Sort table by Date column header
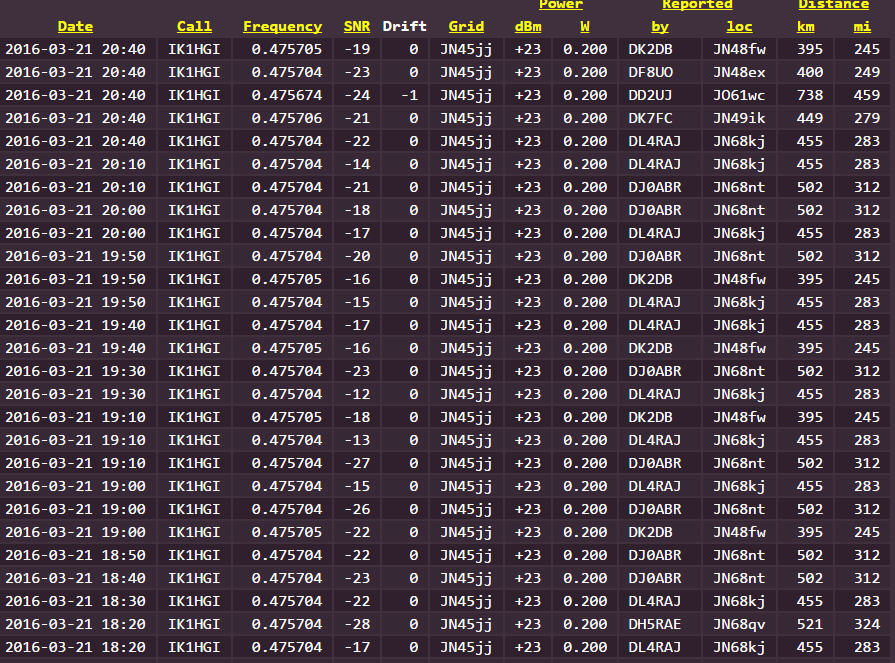 (x=75, y=26)
